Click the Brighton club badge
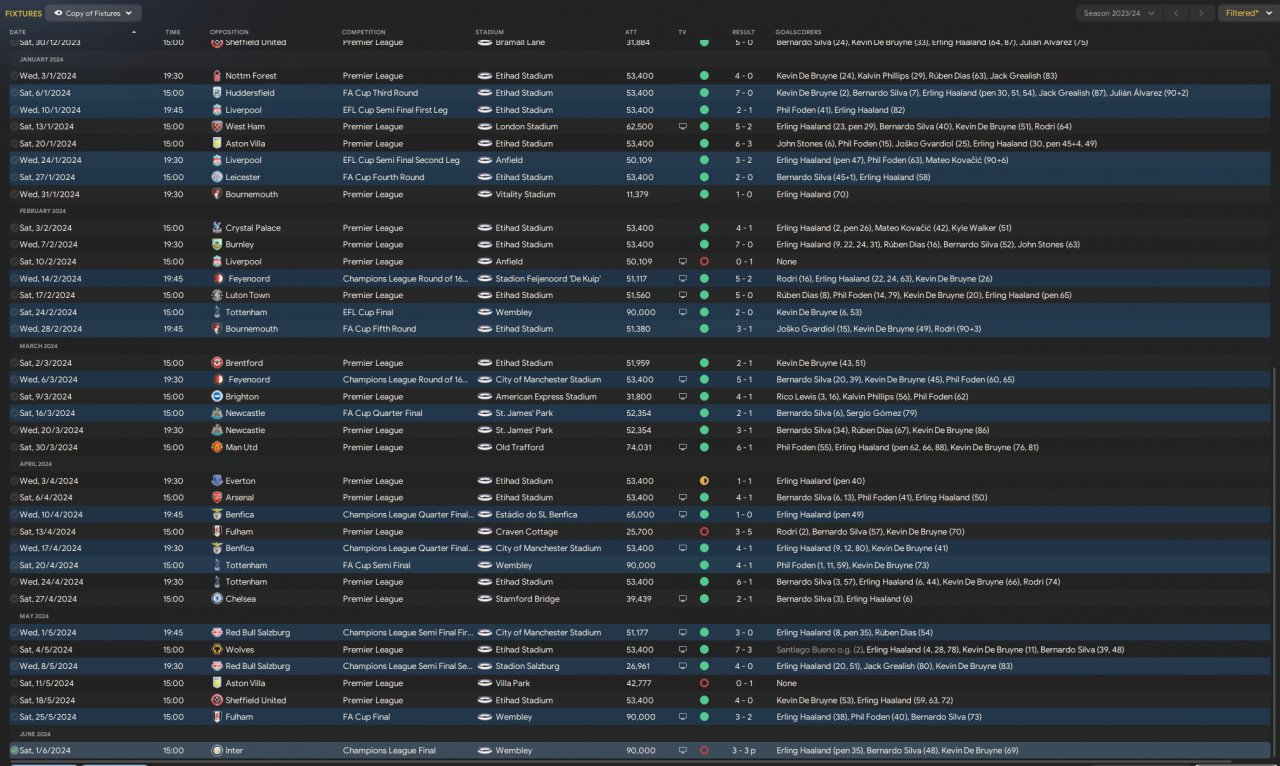The image size is (1280, 766). 217,396
